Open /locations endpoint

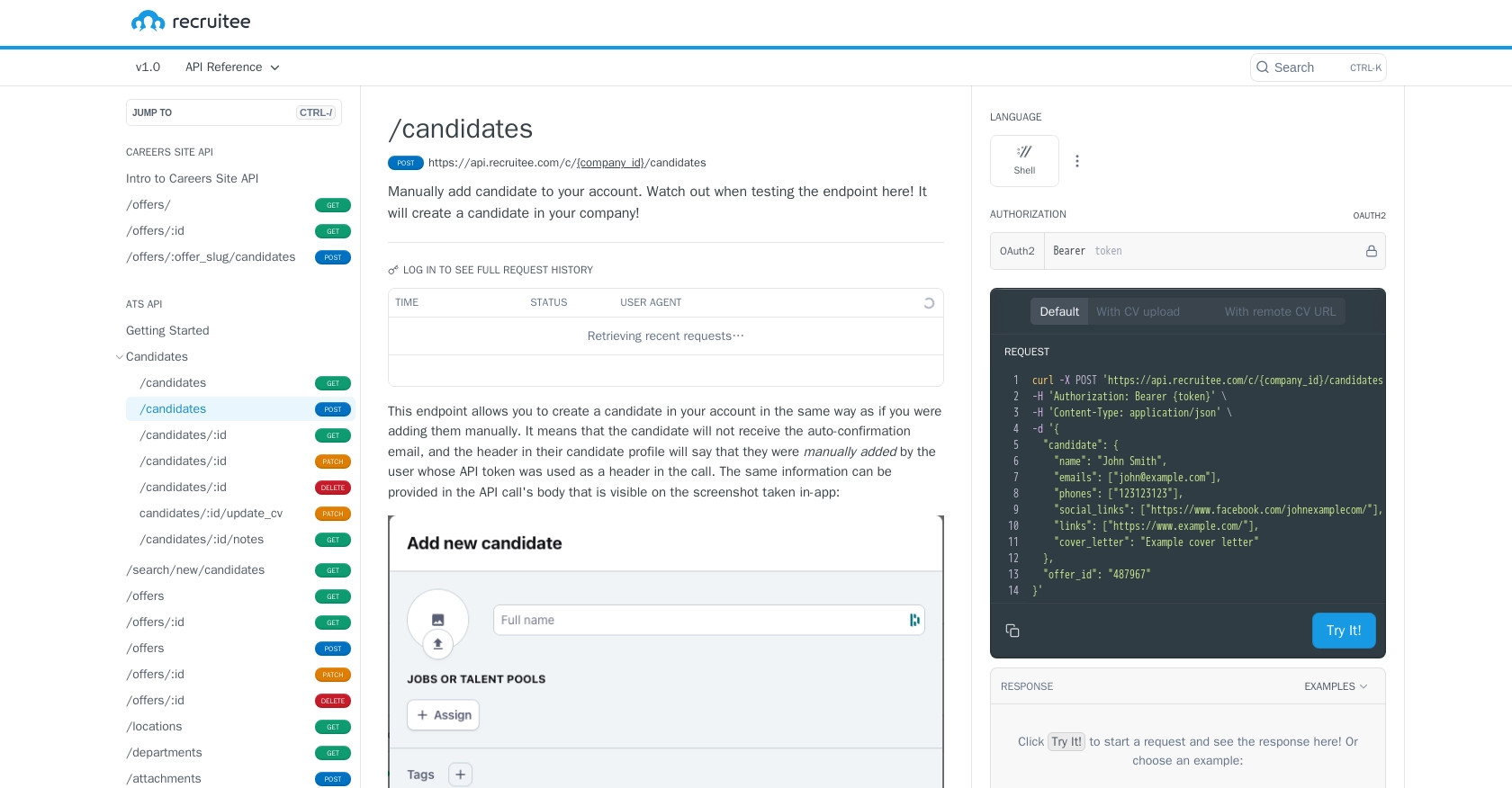point(238,727)
